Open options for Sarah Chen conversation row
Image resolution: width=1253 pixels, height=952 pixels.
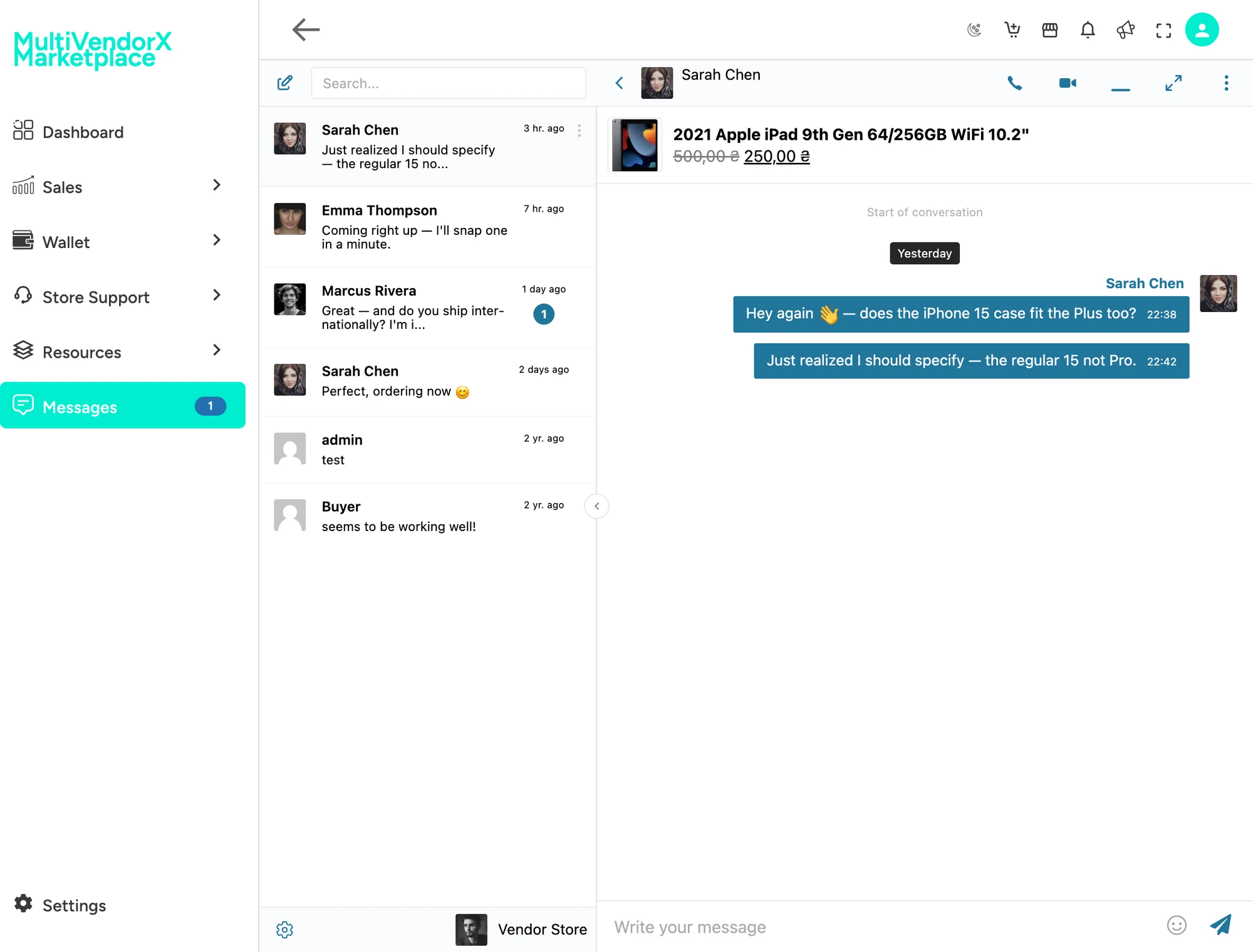tap(579, 130)
